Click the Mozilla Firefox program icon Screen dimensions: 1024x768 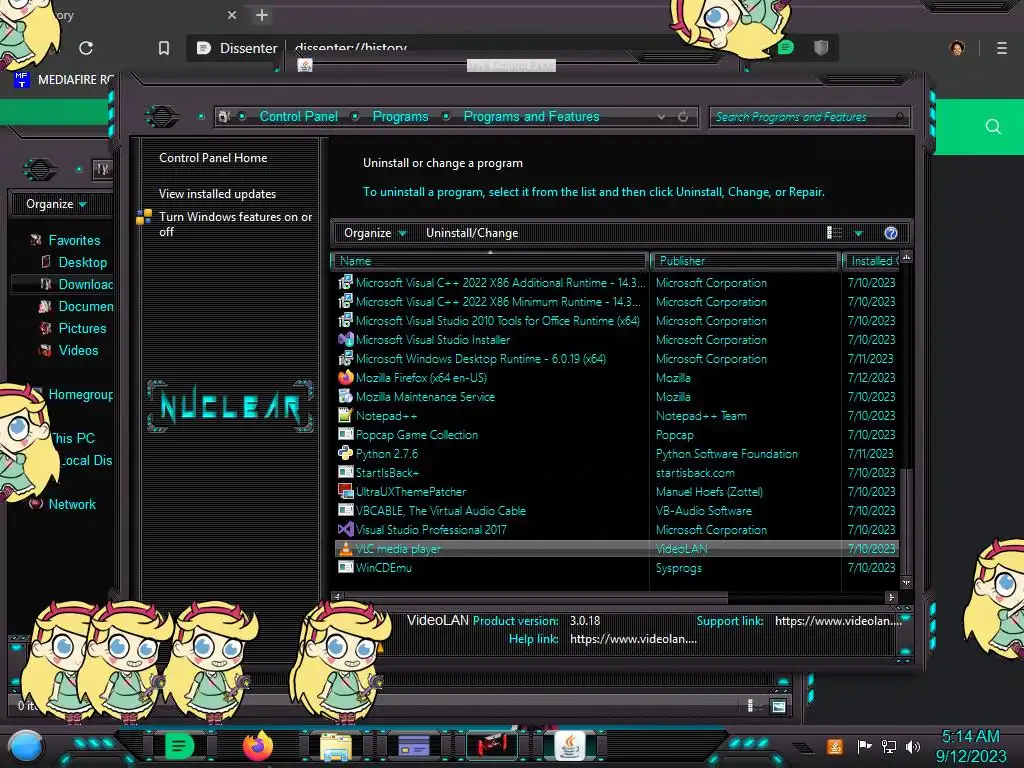coord(345,377)
